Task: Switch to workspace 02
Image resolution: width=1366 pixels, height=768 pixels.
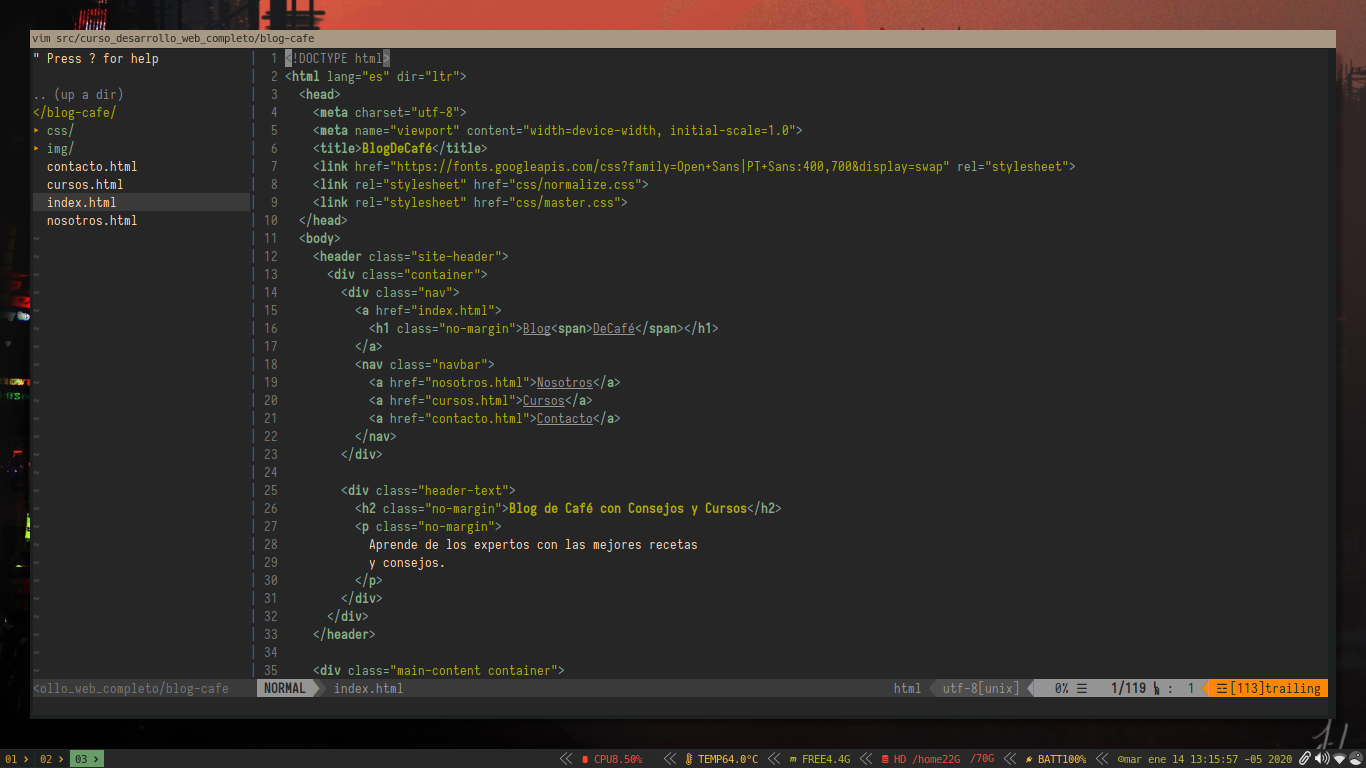Action: click(x=50, y=759)
